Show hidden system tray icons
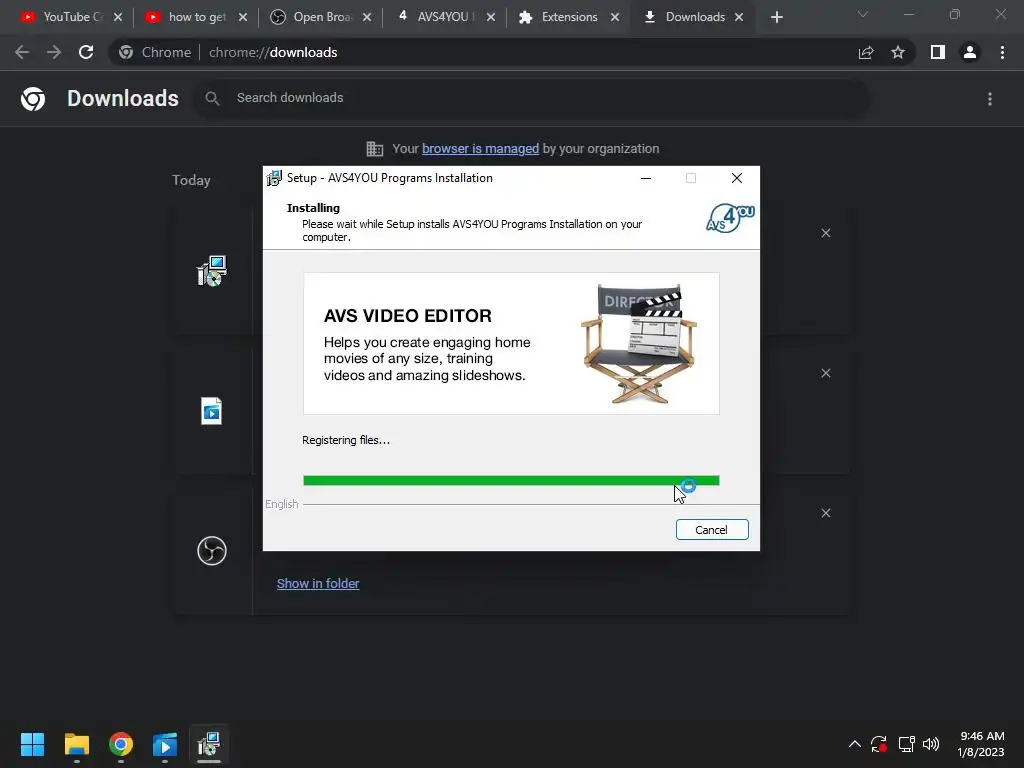 coord(854,744)
